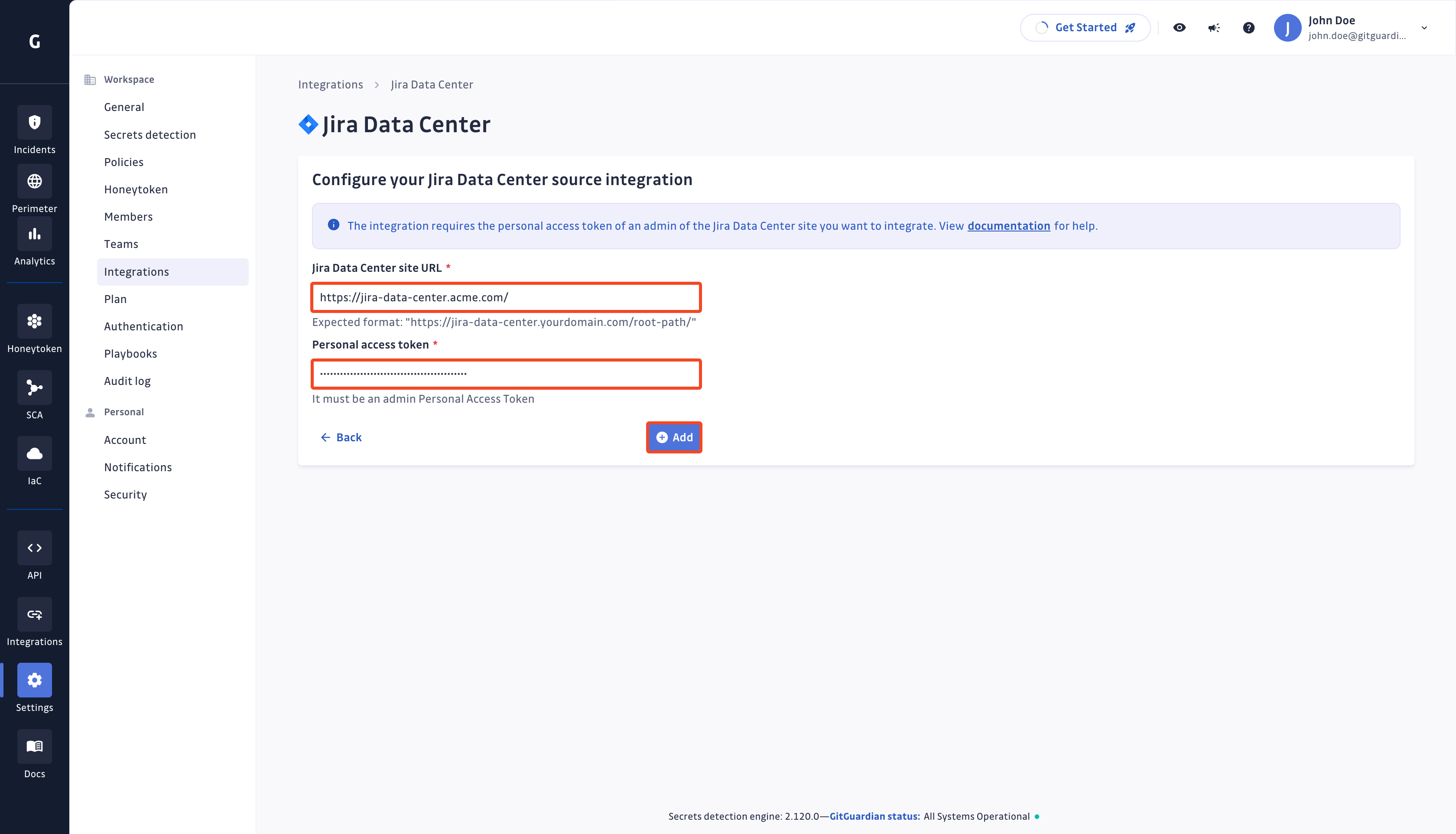The height and width of the screenshot is (834, 1456).
Task: Focus Jira Data Center site URL field
Action: pyautogui.click(x=507, y=297)
